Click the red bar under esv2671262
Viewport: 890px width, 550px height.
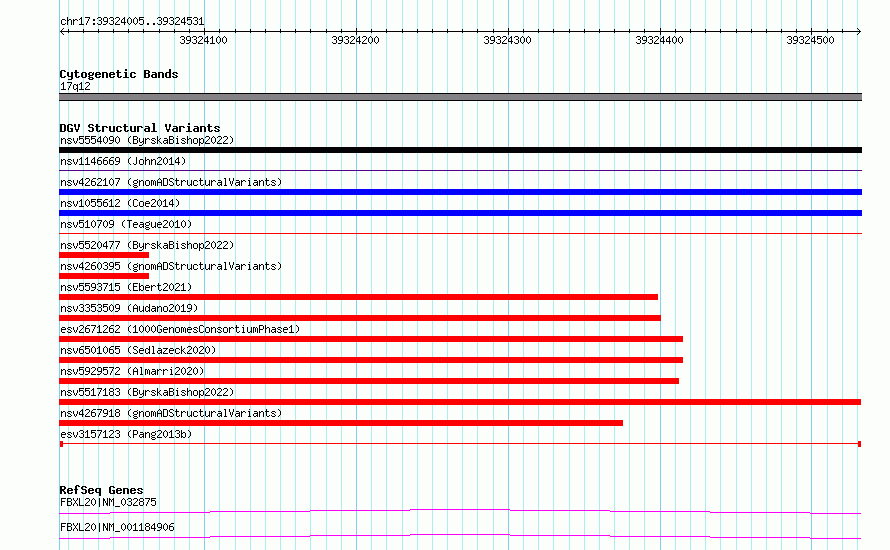[x=371, y=339]
